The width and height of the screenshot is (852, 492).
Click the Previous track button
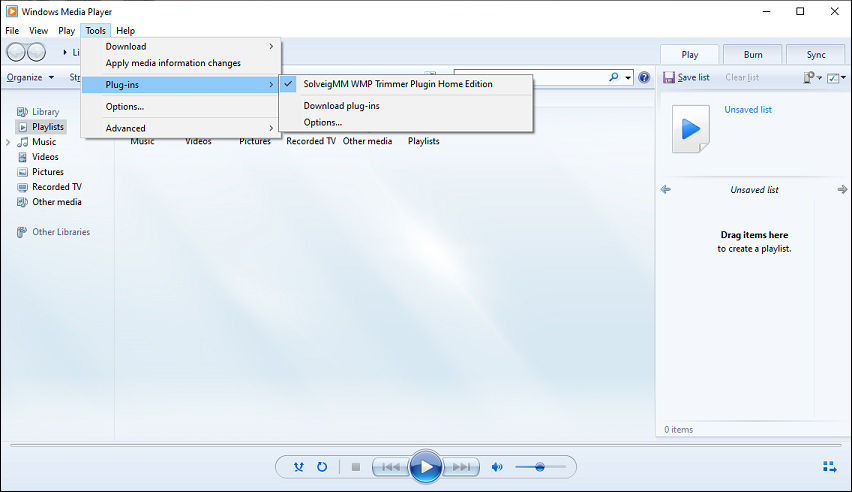(x=391, y=466)
